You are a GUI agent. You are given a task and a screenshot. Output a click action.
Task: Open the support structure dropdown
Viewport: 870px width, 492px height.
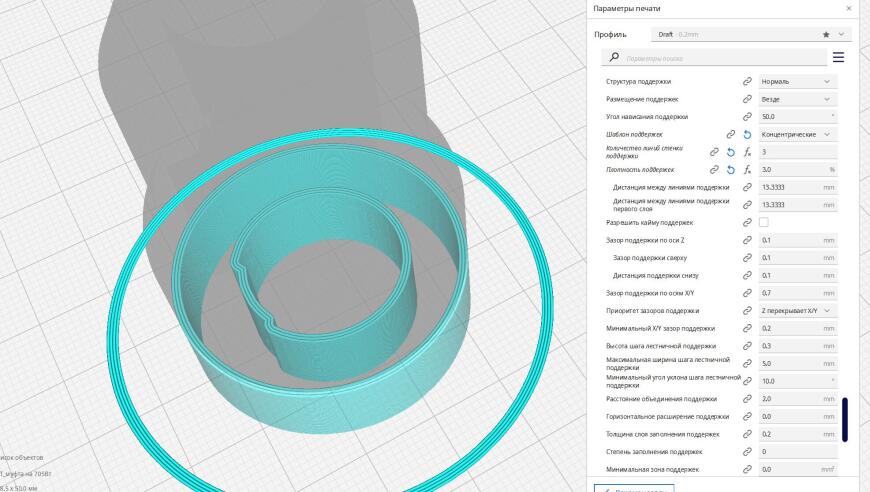click(797, 81)
